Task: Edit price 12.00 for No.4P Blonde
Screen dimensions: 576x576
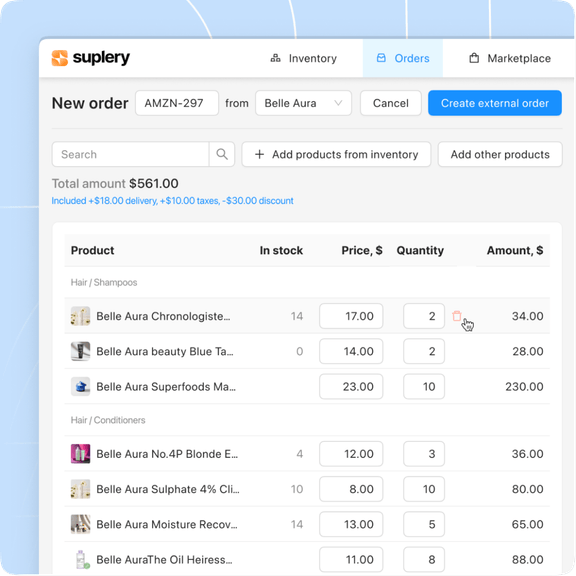Action: coord(351,454)
